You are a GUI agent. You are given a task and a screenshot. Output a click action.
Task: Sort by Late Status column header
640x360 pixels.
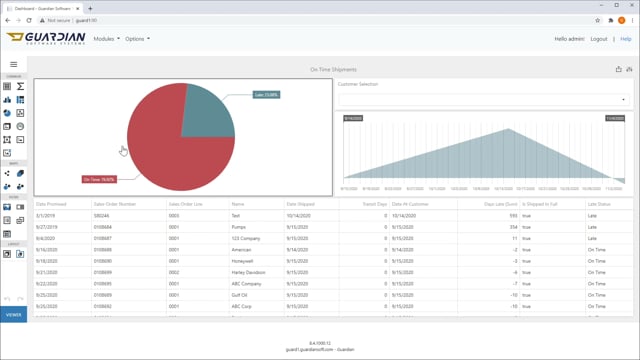click(x=599, y=204)
